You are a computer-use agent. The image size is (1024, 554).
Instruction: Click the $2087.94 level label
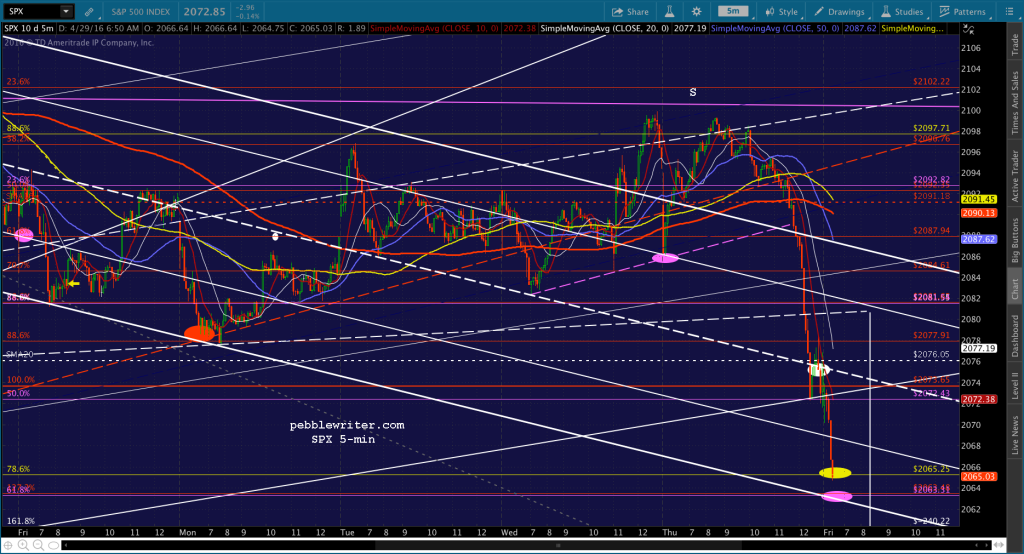[932, 231]
